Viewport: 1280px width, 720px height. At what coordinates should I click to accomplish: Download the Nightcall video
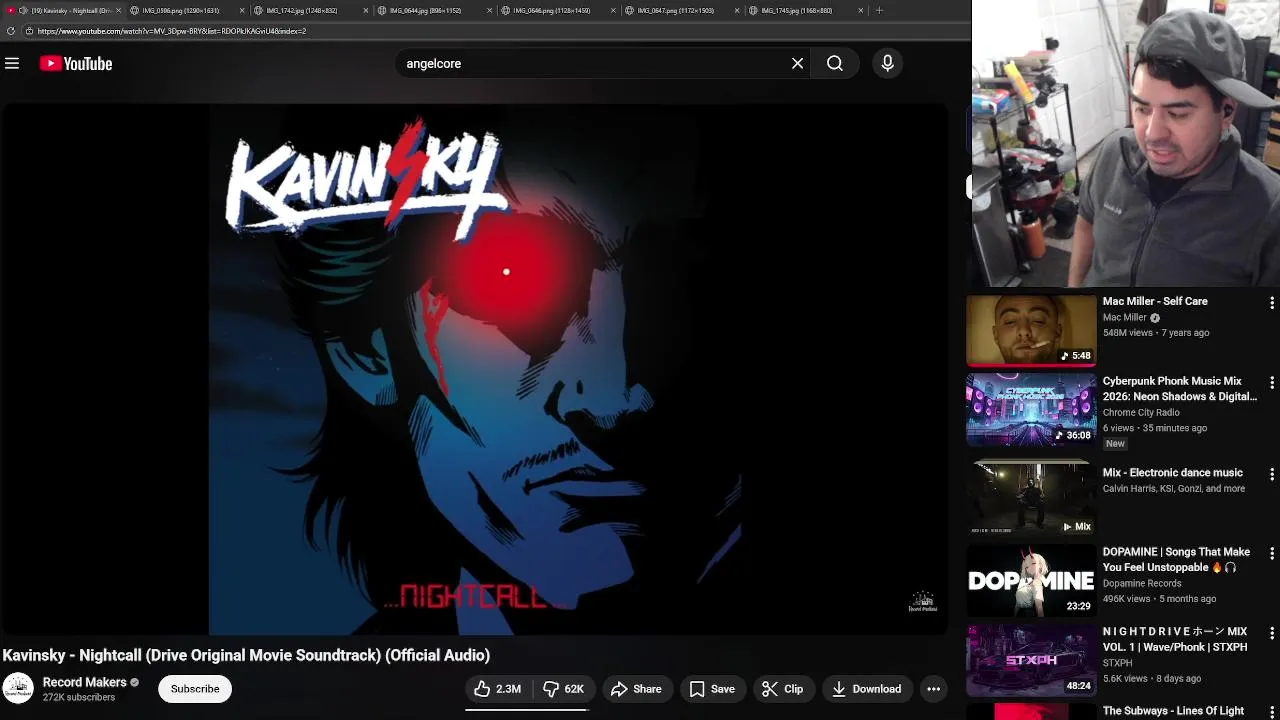[x=867, y=689]
